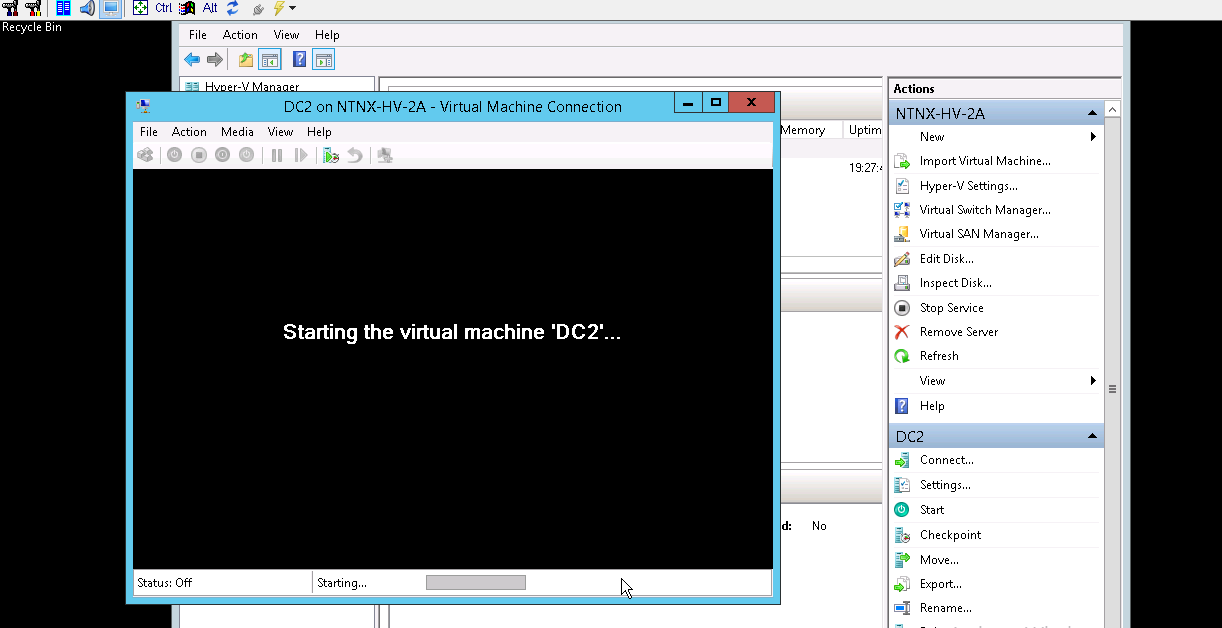Click the Starting progress bar in status bar

[x=475, y=582]
